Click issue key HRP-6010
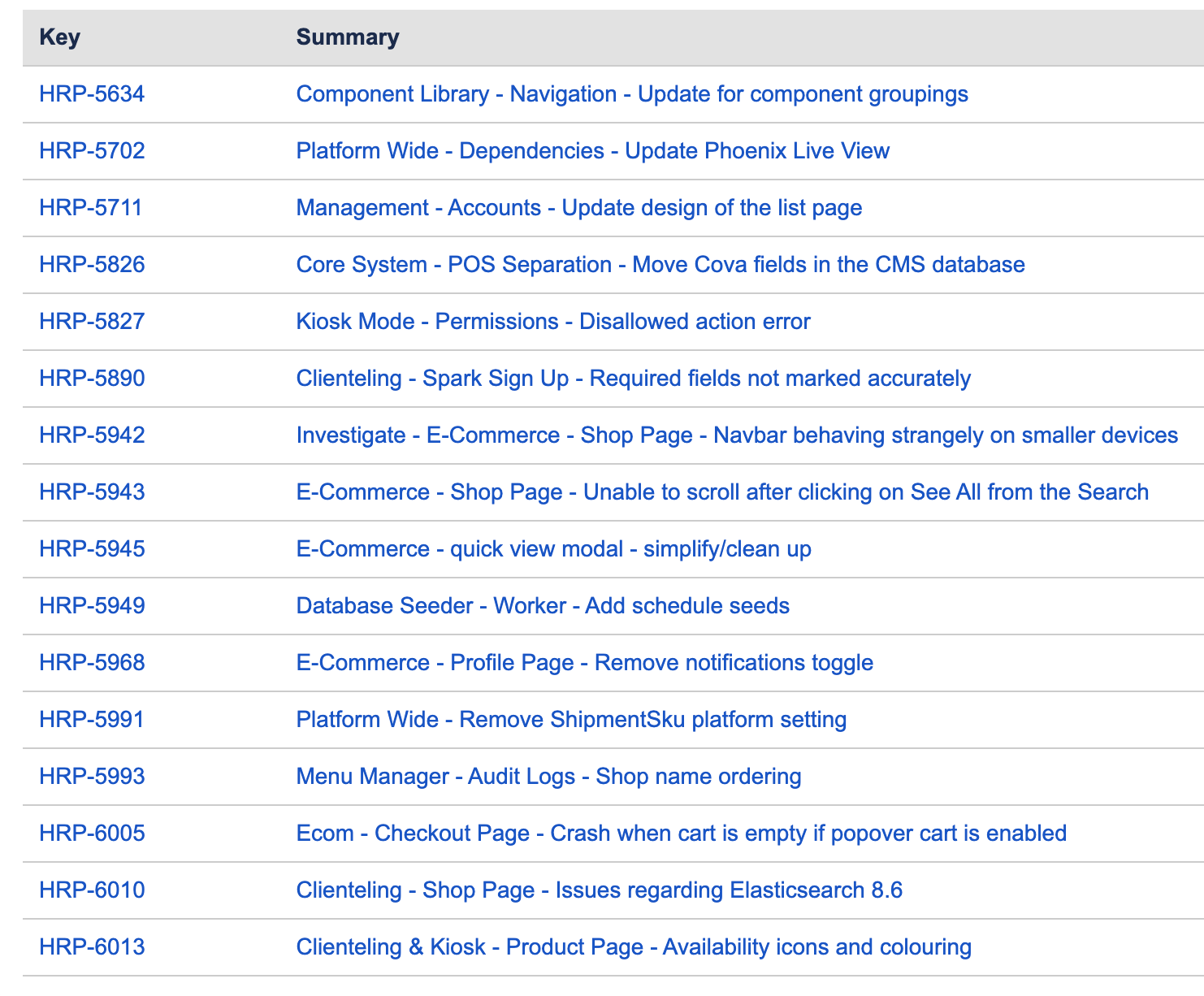 pos(92,890)
